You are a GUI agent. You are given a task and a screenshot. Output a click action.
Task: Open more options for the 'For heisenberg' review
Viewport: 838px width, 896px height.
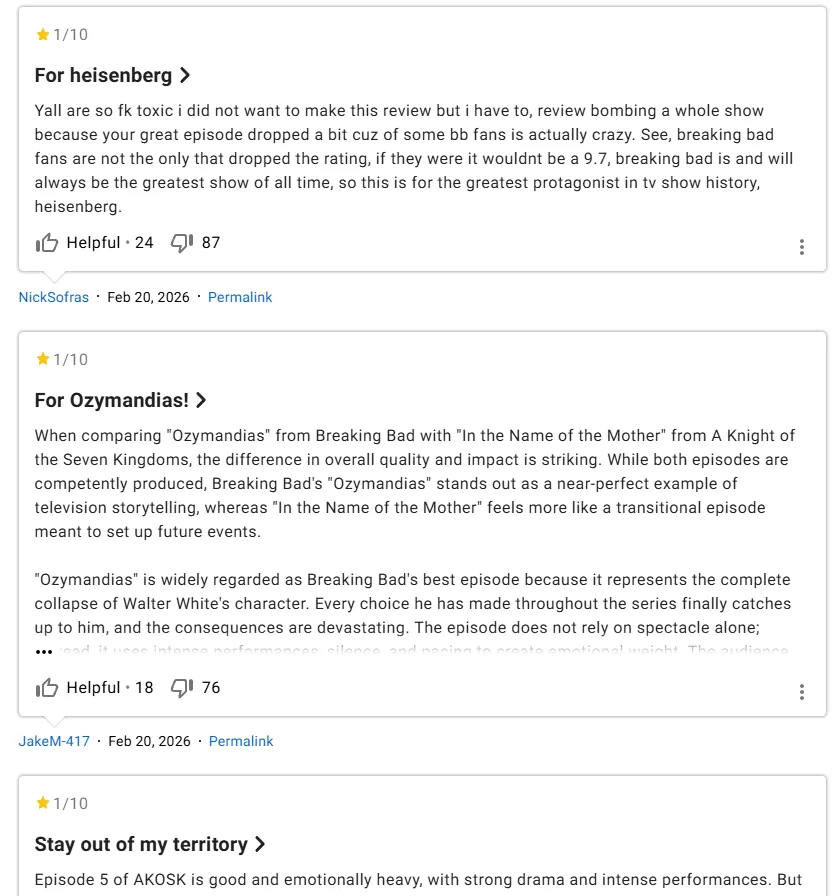coord(801,247)
